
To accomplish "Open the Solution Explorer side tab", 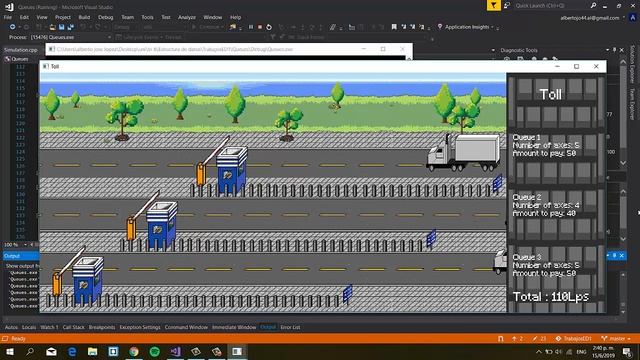I will pos(633,64).
